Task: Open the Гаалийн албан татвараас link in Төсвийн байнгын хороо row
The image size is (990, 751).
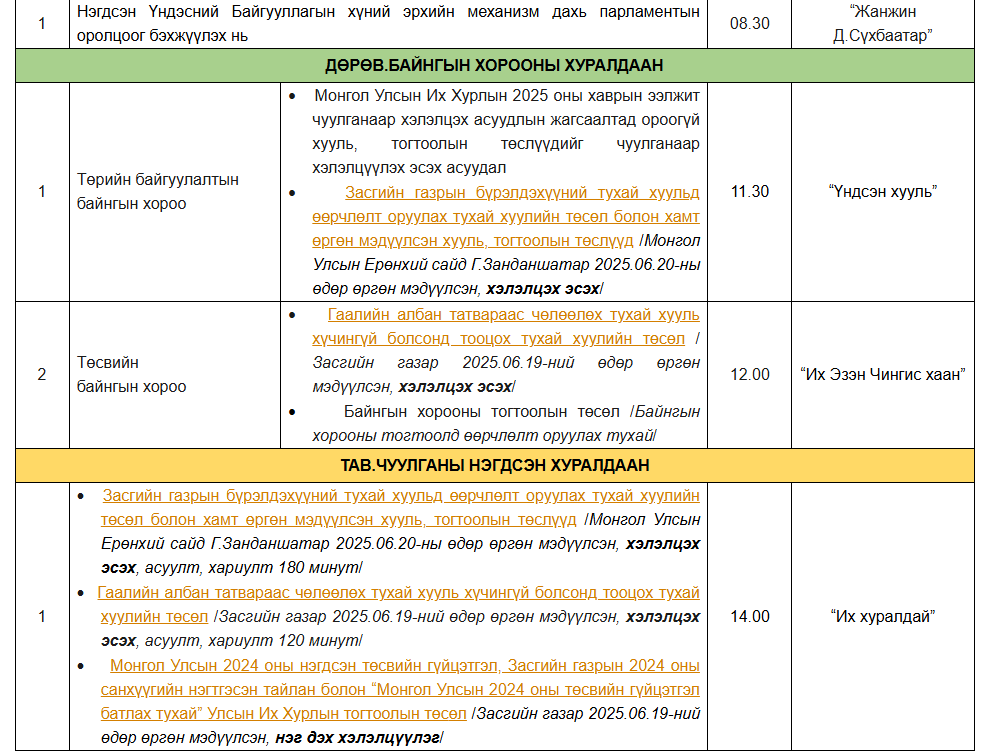Action: coord(513,315)
